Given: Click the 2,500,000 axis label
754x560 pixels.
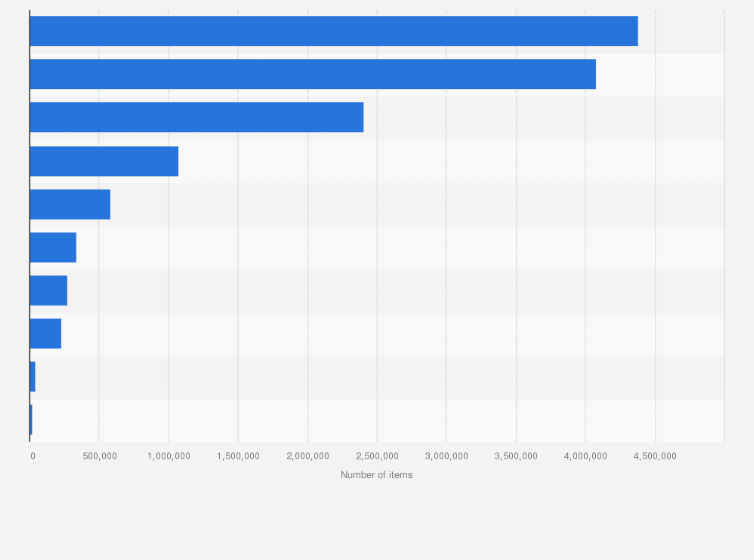Looking at the screenshot, I should pyautogui.click(x=377, y=456).
